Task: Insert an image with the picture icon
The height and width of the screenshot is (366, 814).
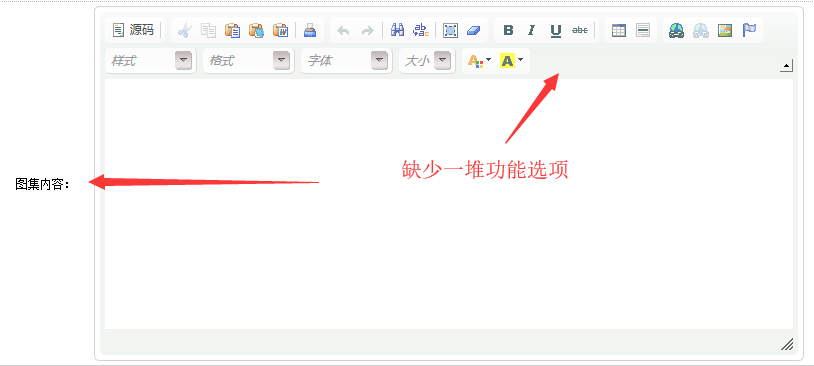Action: point(725,30)
